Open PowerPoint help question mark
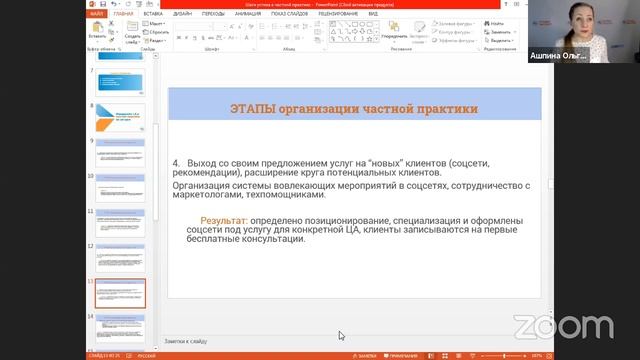 [x=506, y=4]
